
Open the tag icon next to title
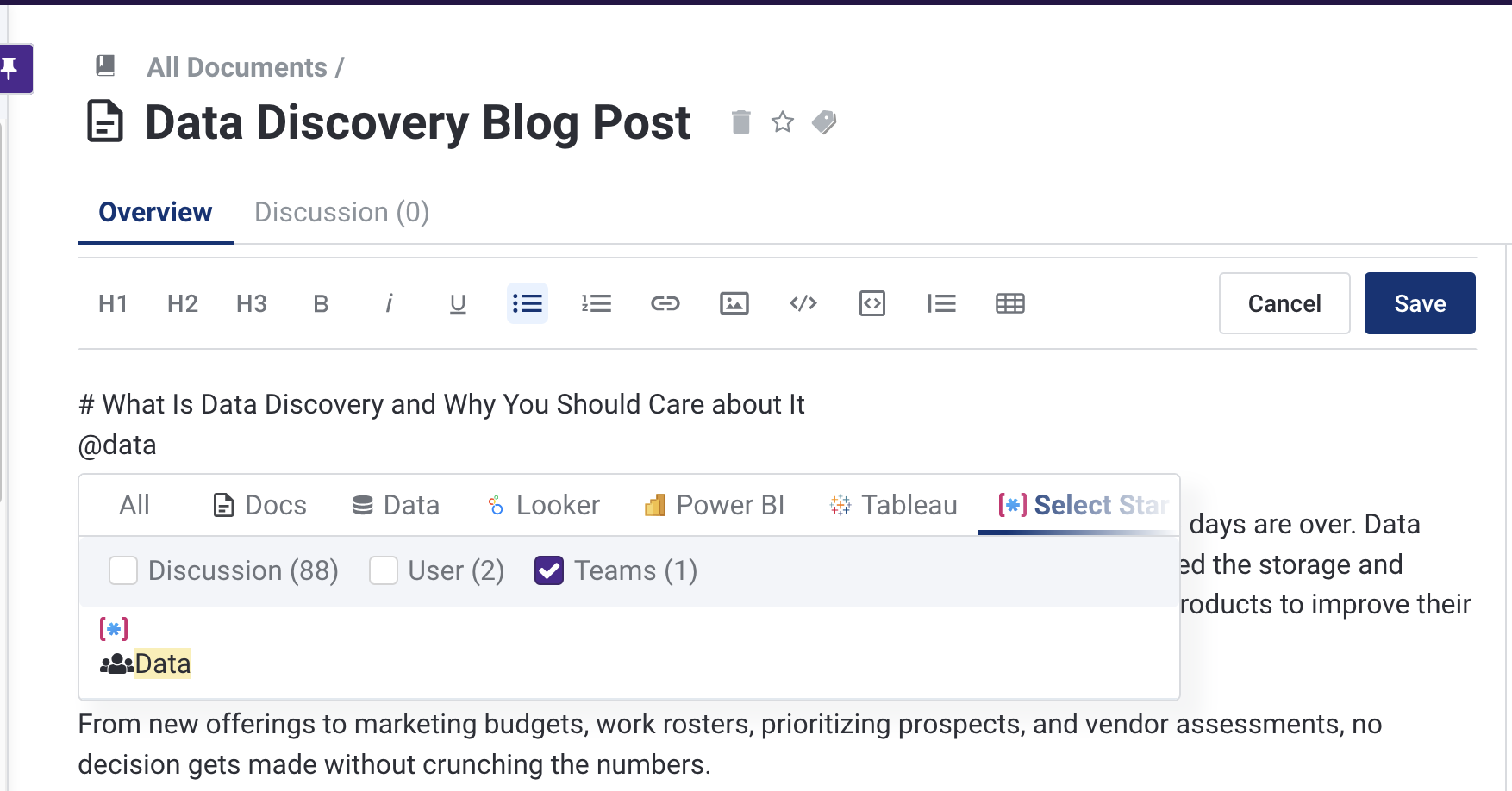point(824,122)
